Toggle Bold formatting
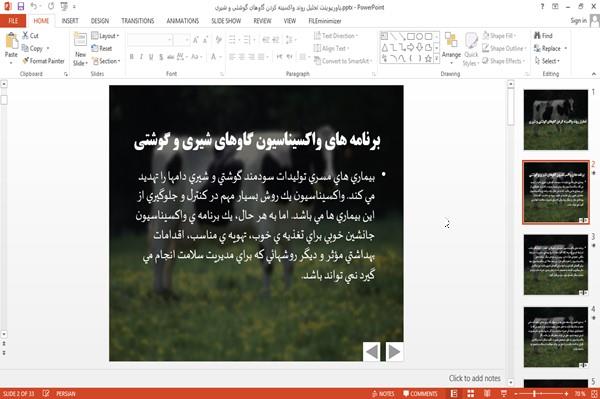 132,57
